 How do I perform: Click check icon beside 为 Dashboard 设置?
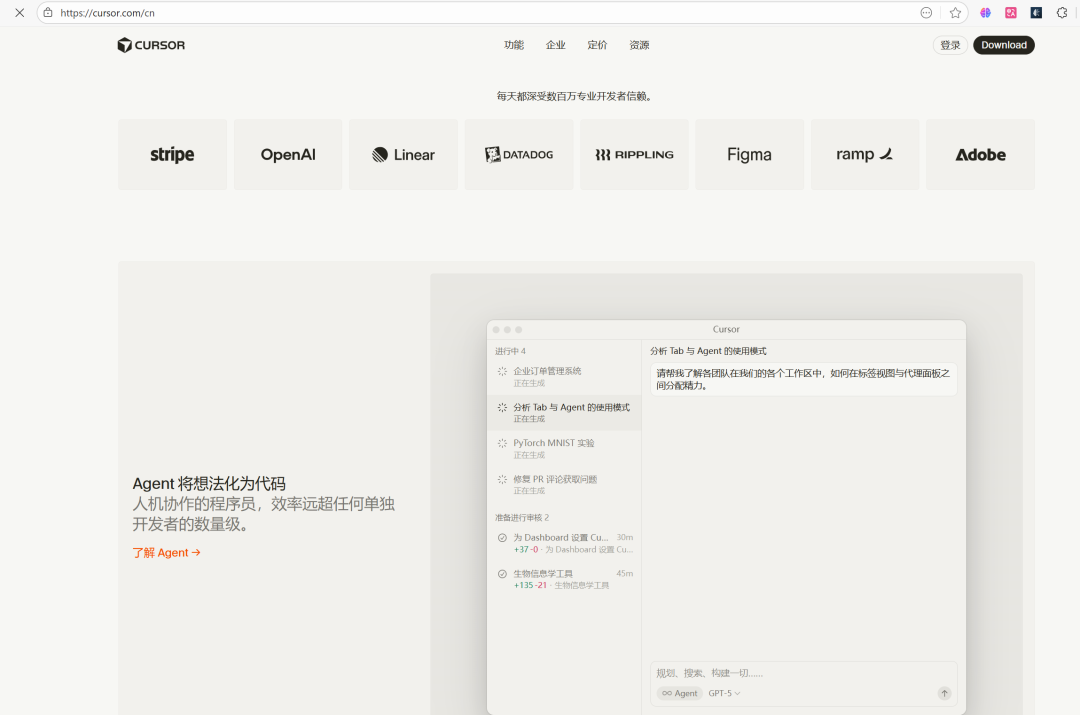point(502,538)
